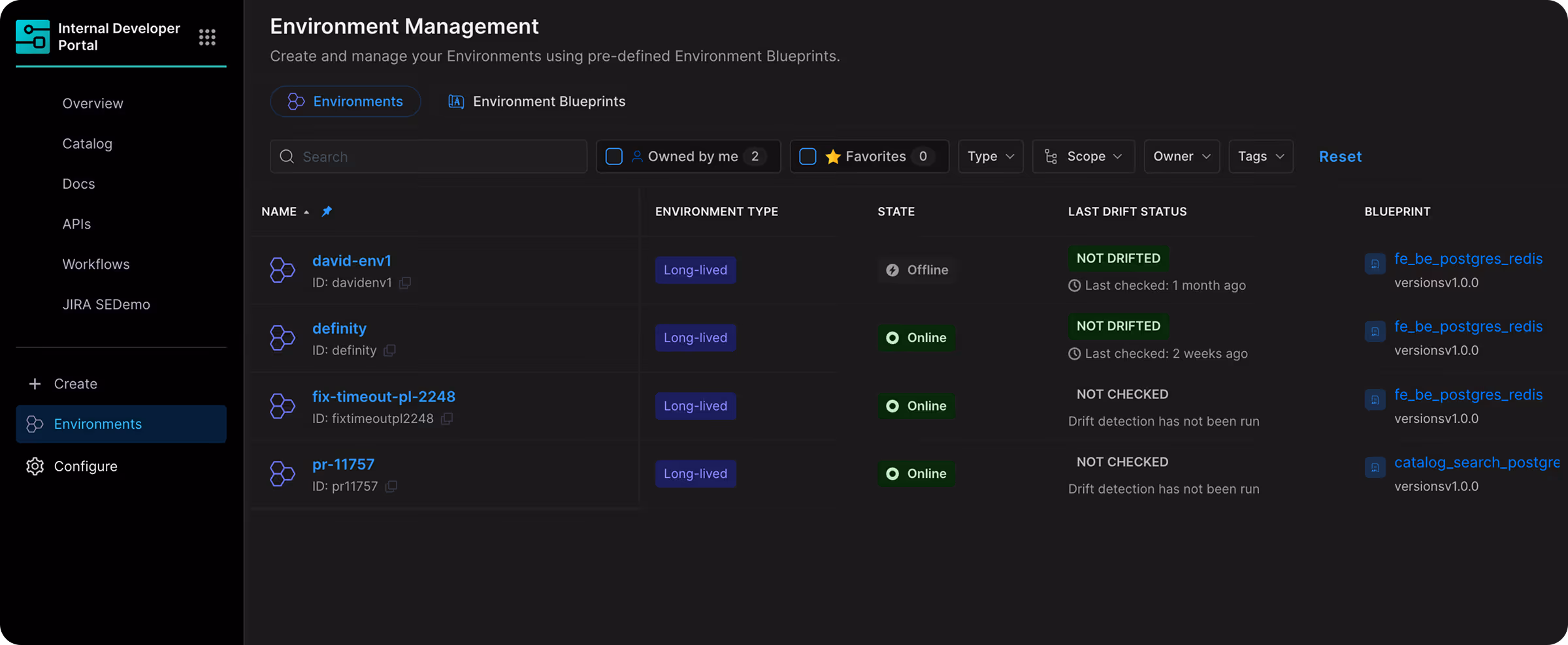Copy the pr11757 ID
Screen dimensions: 1568x645
pos(391,486)
